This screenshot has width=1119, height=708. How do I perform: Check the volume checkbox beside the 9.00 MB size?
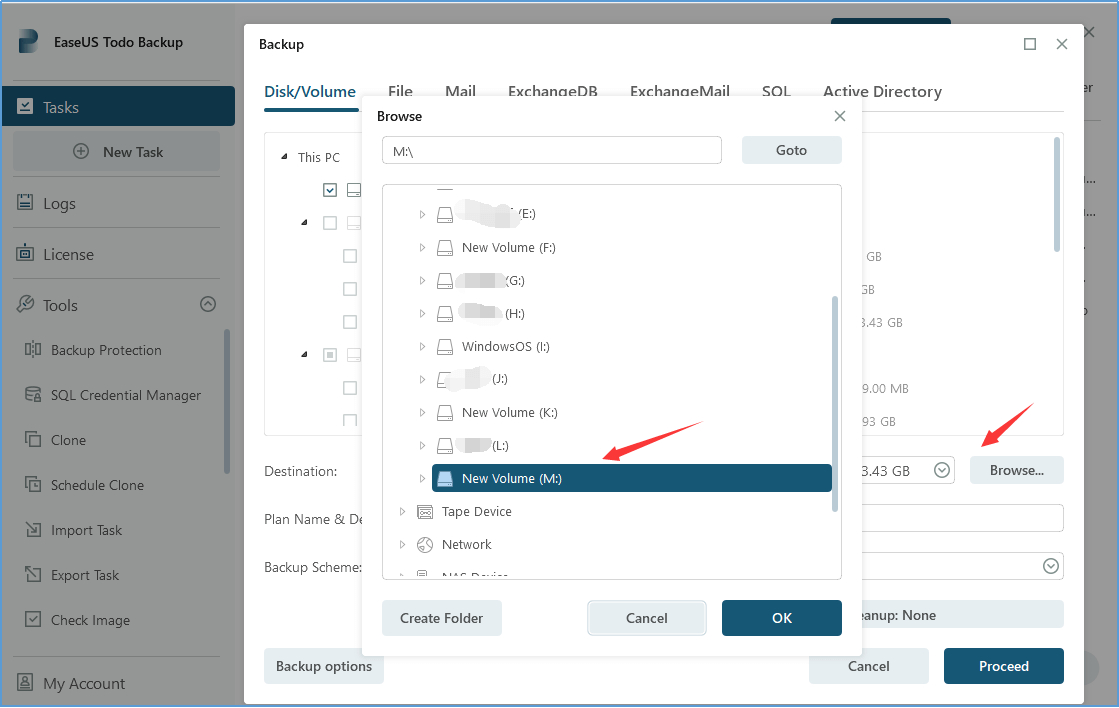[350, 388]
